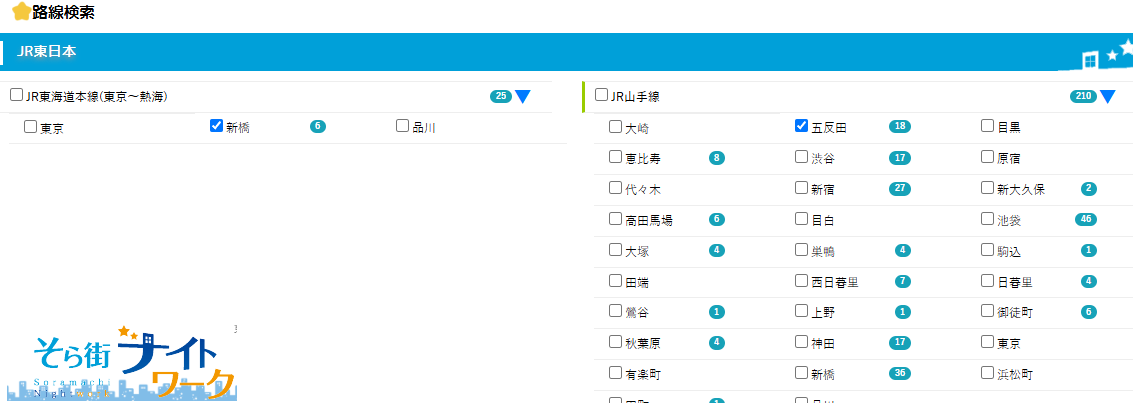The image size is (1133, 403).
Task: Click the 25 count badge on JR東海道本線
Action: coord(501,96)
